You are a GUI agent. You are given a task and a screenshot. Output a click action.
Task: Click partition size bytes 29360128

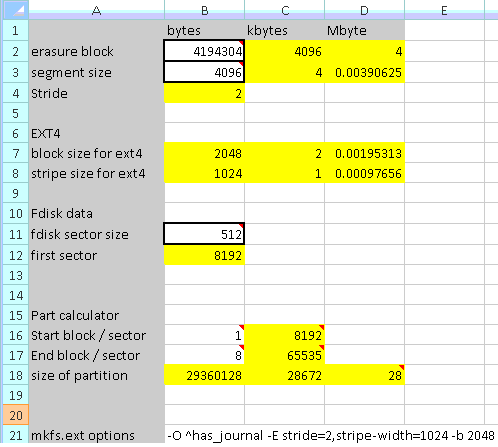204,375
